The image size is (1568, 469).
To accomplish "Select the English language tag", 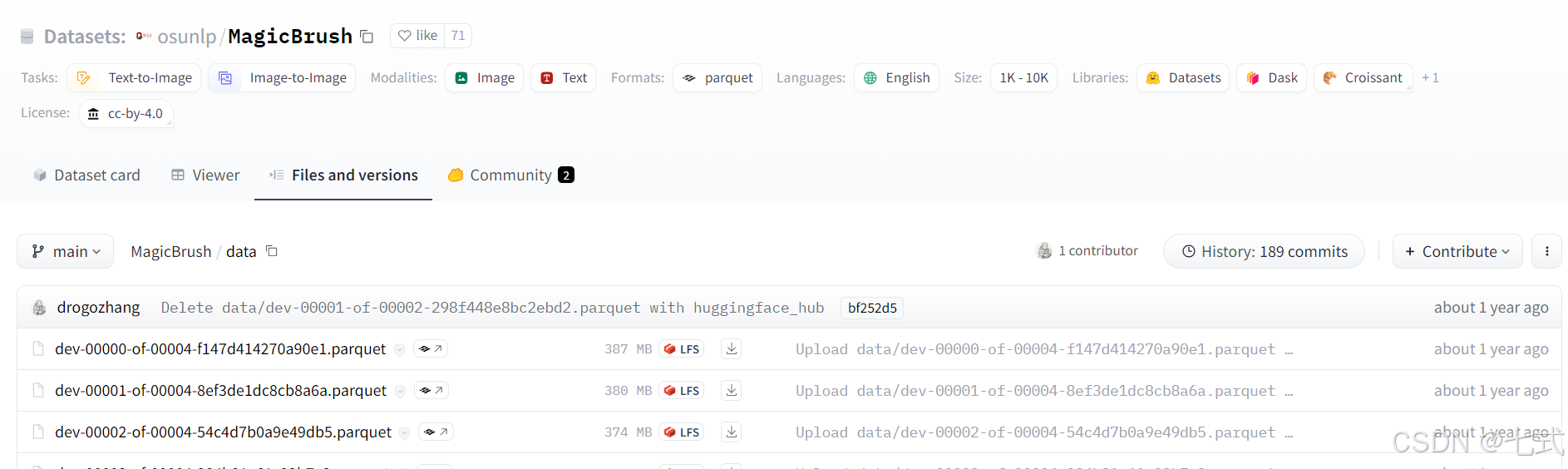I will coord(896,78).
